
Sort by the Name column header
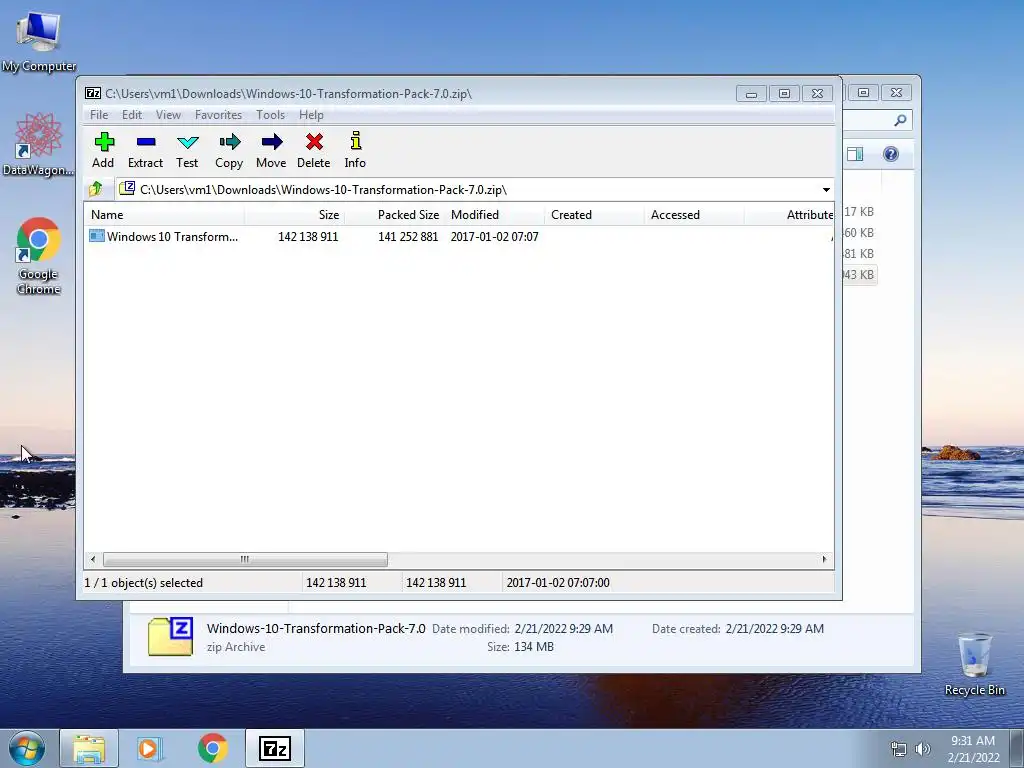tap(165, 215)
